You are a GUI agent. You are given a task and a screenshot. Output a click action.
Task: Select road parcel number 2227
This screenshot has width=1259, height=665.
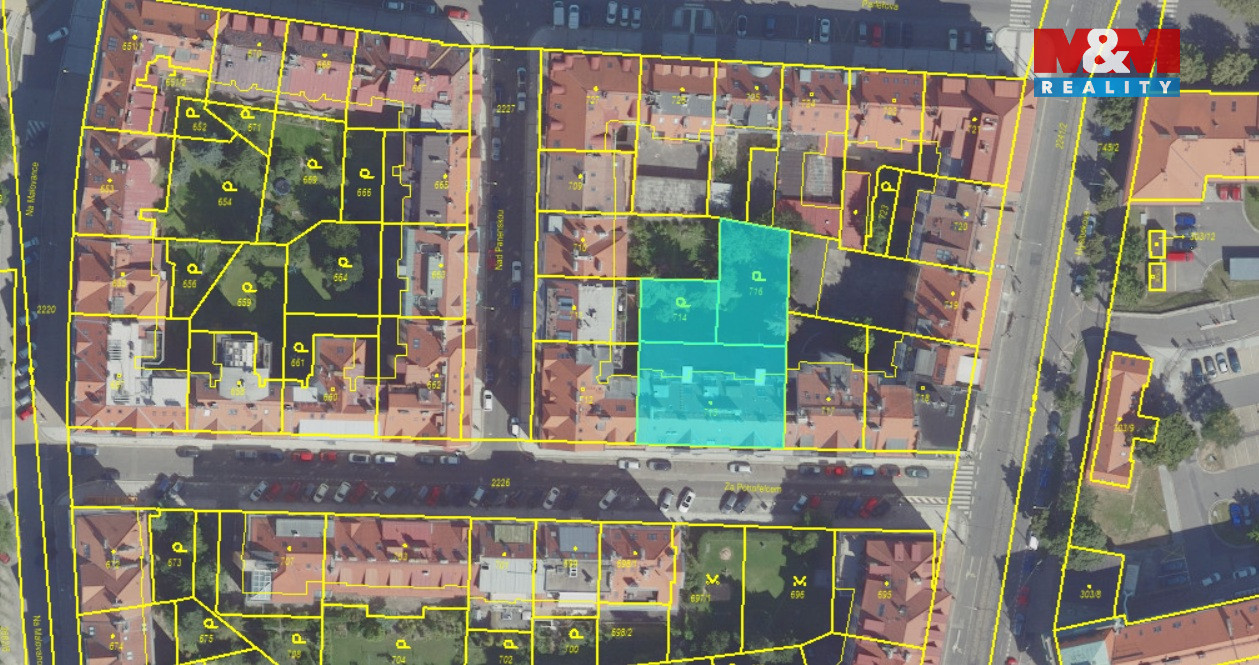click(x=507, y=109)
